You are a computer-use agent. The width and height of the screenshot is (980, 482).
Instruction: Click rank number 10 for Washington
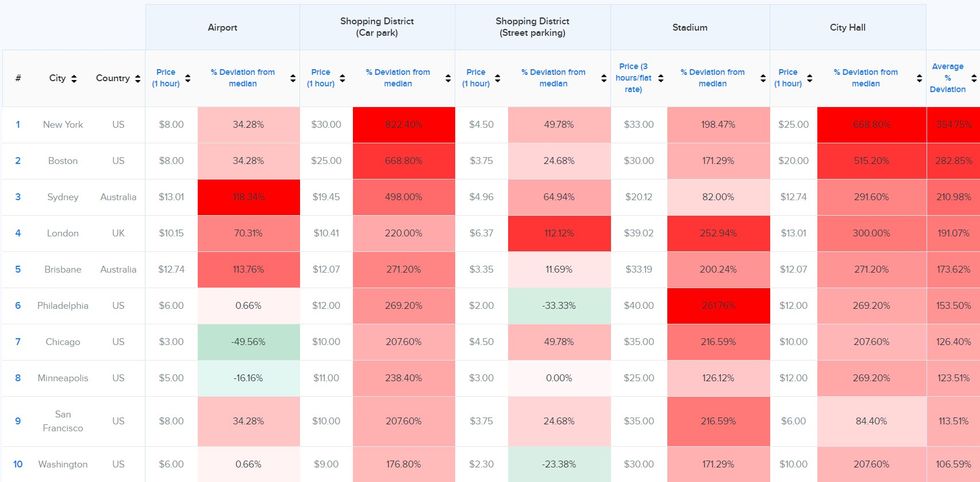pos(17,464)
